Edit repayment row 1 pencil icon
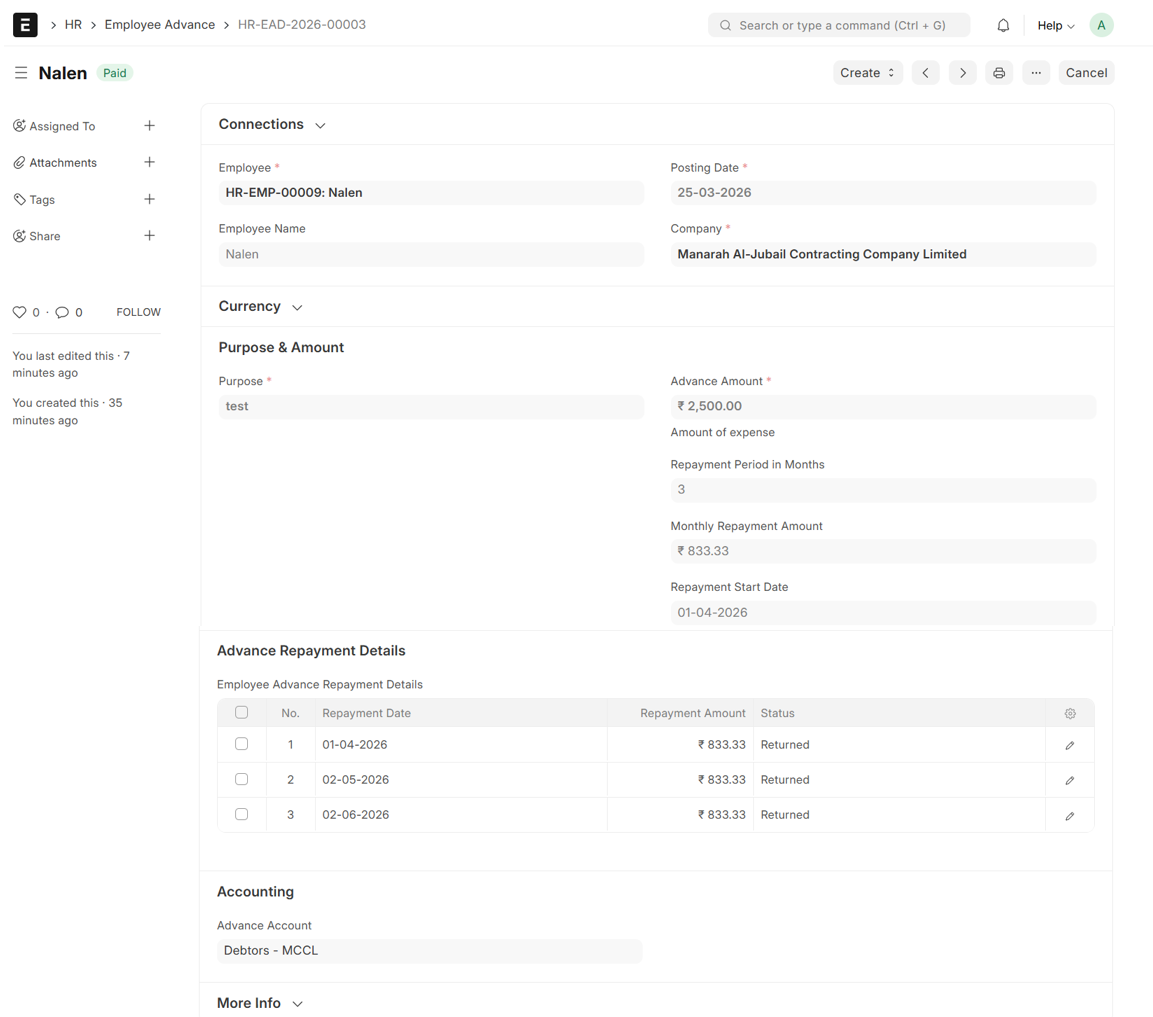The height and width of the screenshot is (1017, 1153). coord(1070,745)
